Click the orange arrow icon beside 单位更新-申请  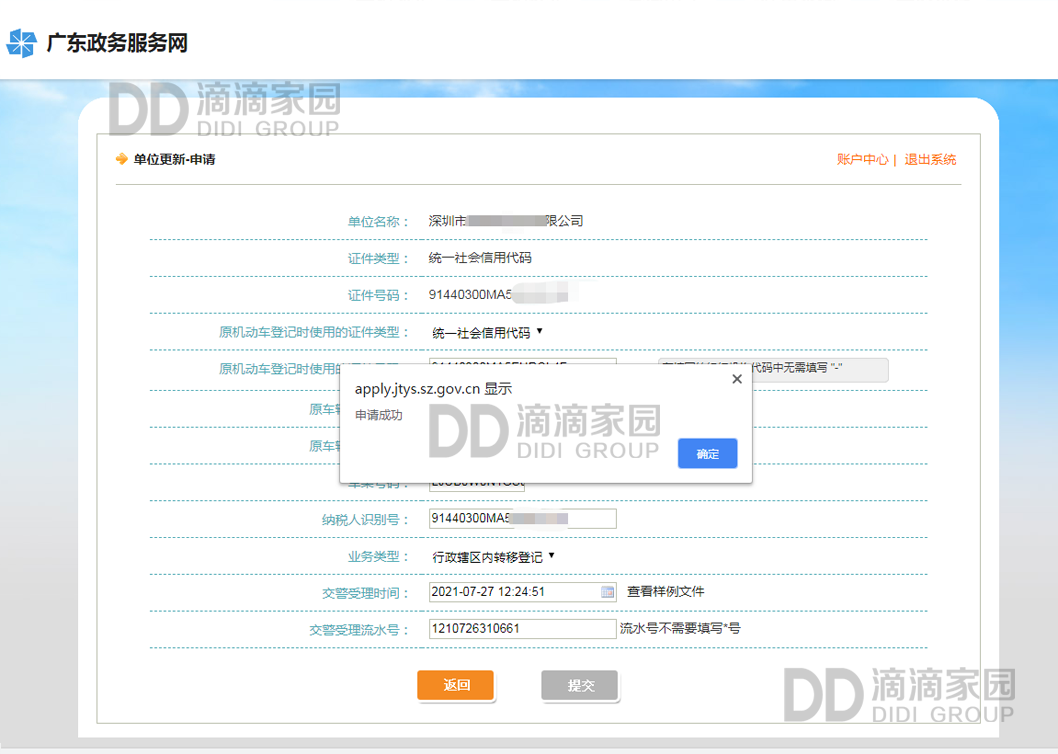coord(121,159)
